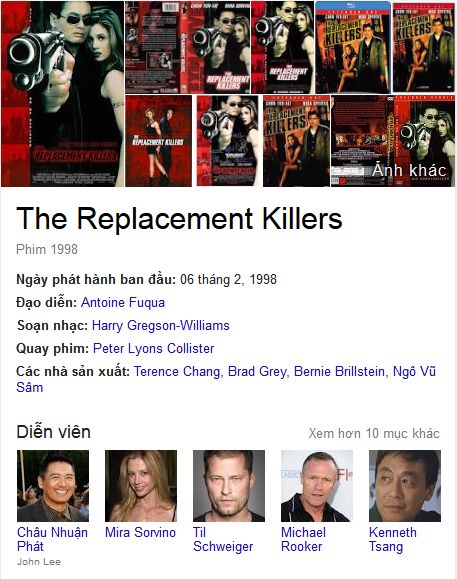Open the Bernie Brillstein producer link
The width and height of the screenshot is (457, 579).
pos(339,371)
